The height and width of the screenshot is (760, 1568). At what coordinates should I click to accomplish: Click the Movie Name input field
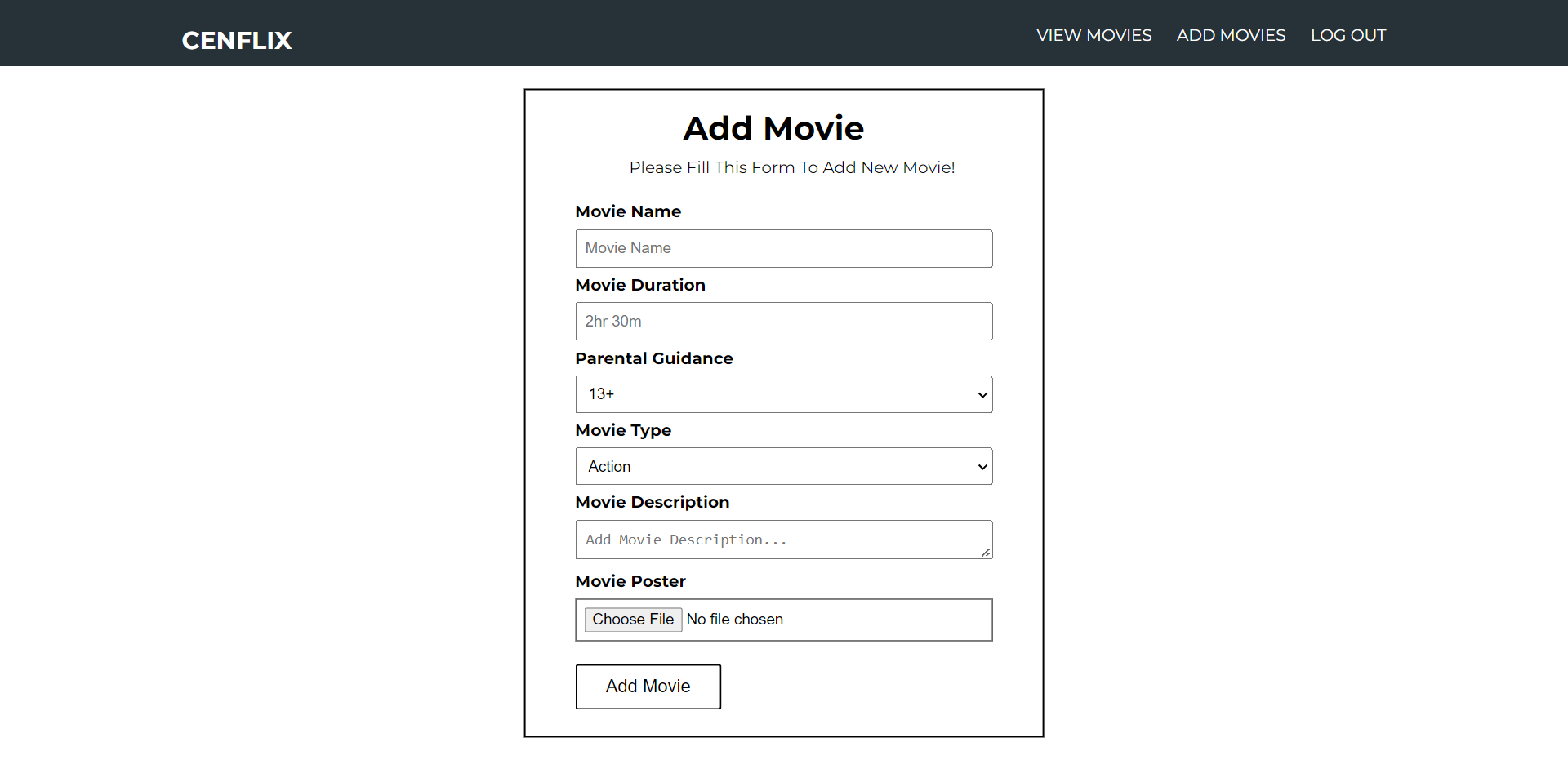click(x=783, y=248)
